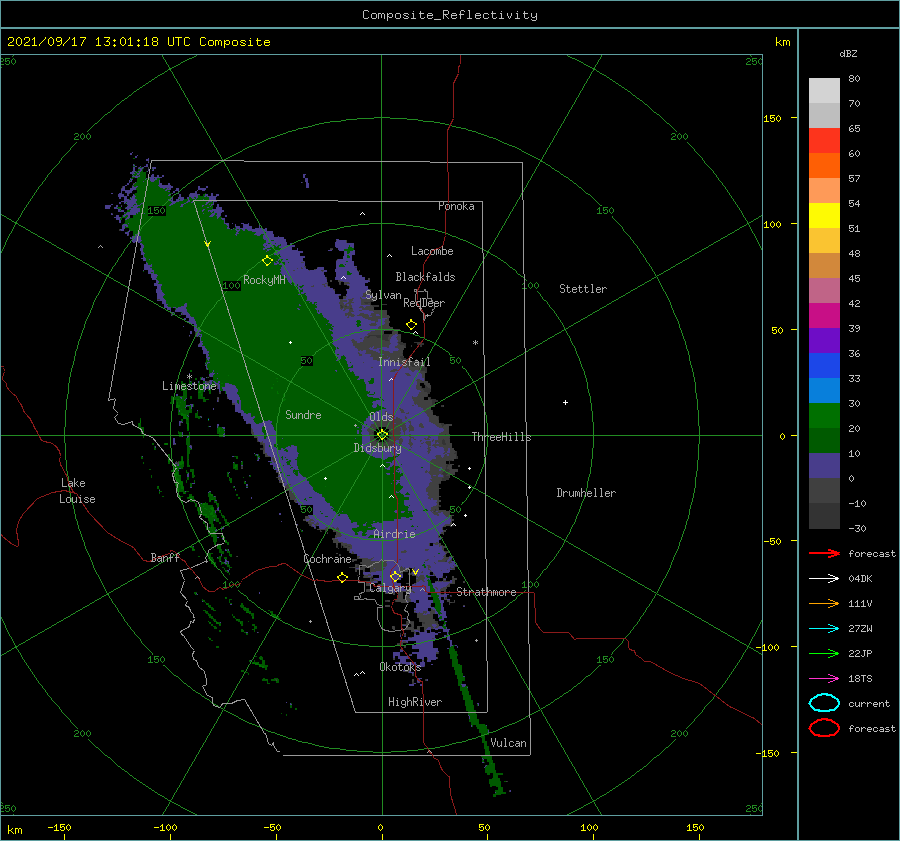The height and width of the screenshot is (841, 900).
Task: Click the orange swatch between 60 and 57 dBZ
Action: click(824, 166)
